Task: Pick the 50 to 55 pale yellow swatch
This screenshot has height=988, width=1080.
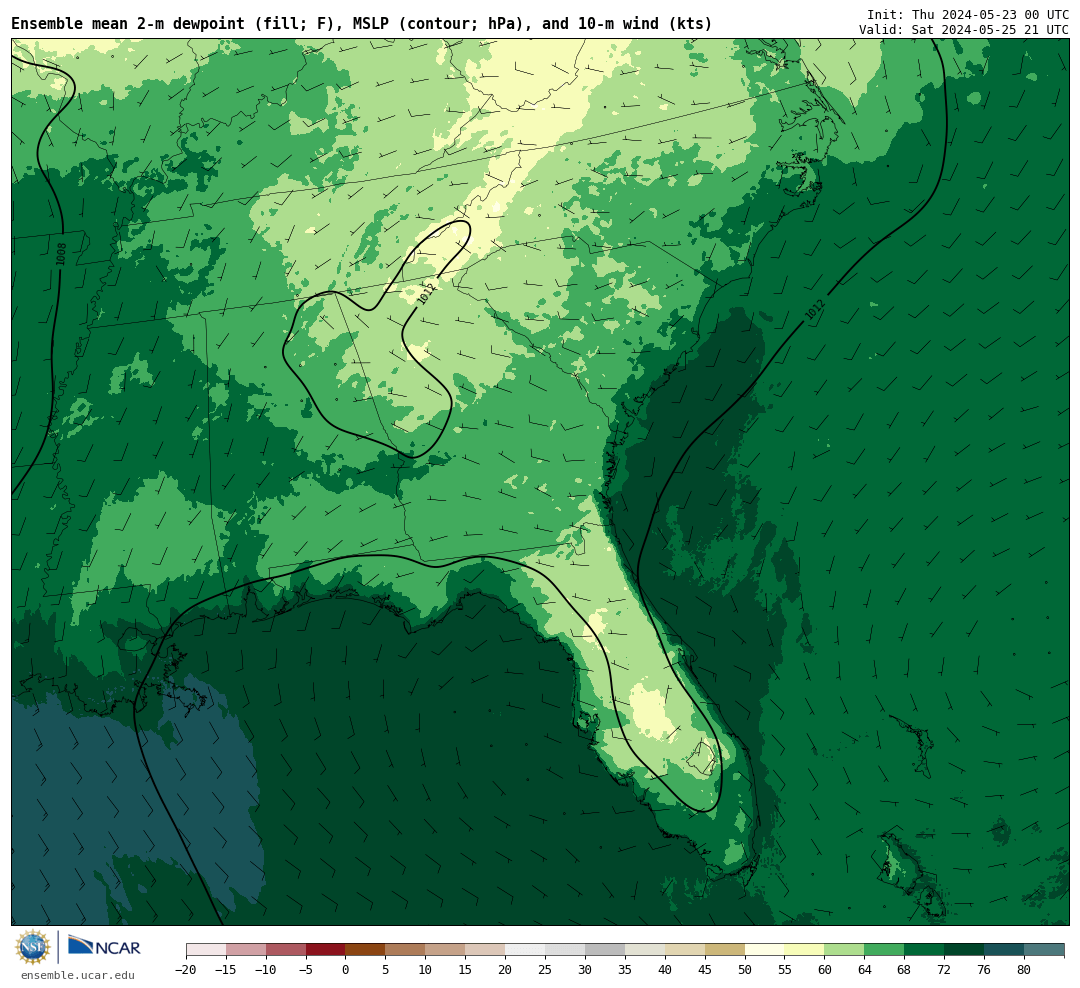Action: pos(765,950)
